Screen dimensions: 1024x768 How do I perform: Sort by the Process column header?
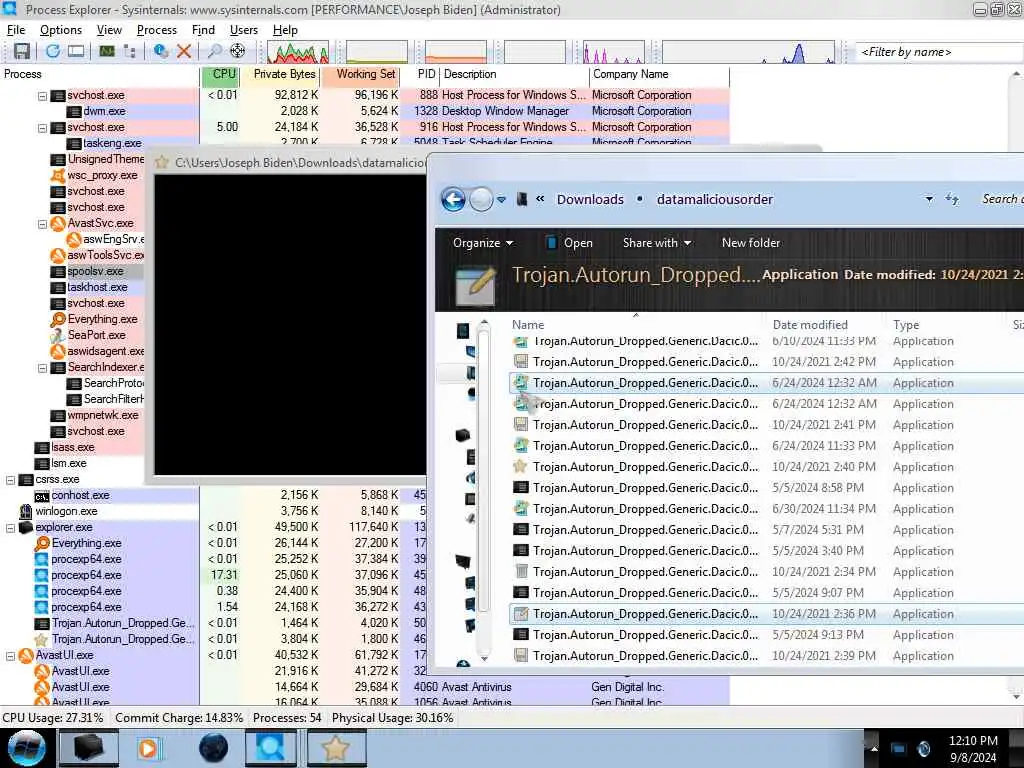(x=99, y=74)
